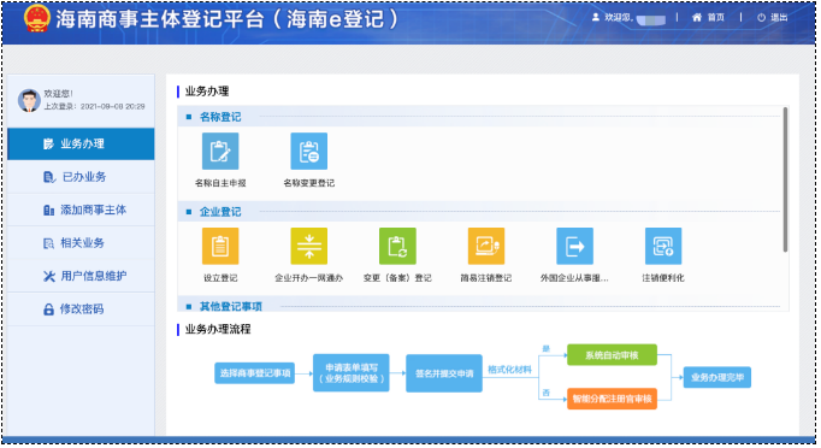821x448 pixels.
Task: Open 企业开办一网通办 yellow icon
Action: click(x=309, y=246)
